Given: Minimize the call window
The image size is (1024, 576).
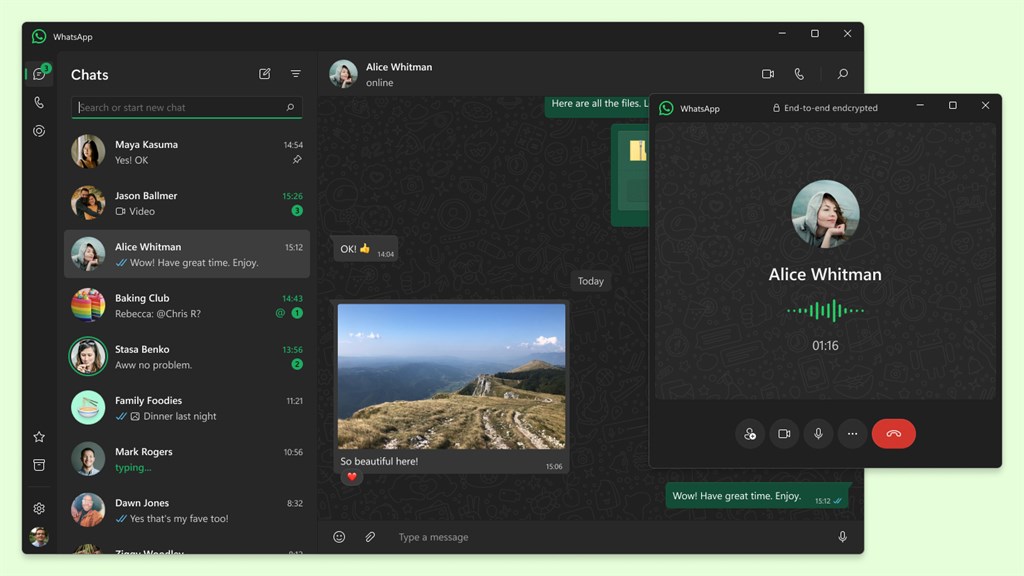Looking at the screenshot, I should pyautogui.click(x=920, y=105).
